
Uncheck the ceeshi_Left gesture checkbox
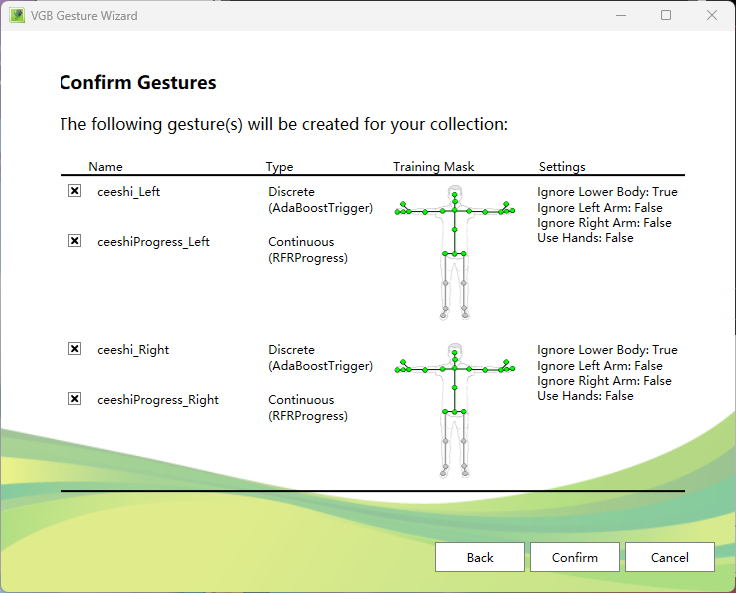pos(75,191)
